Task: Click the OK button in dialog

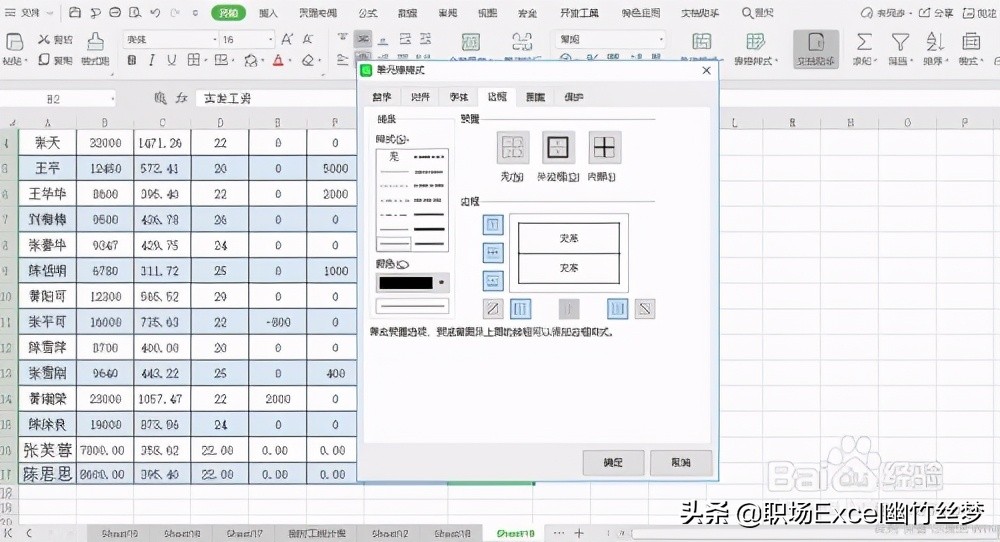Action: pyautogui.click(x=613, y=462)
